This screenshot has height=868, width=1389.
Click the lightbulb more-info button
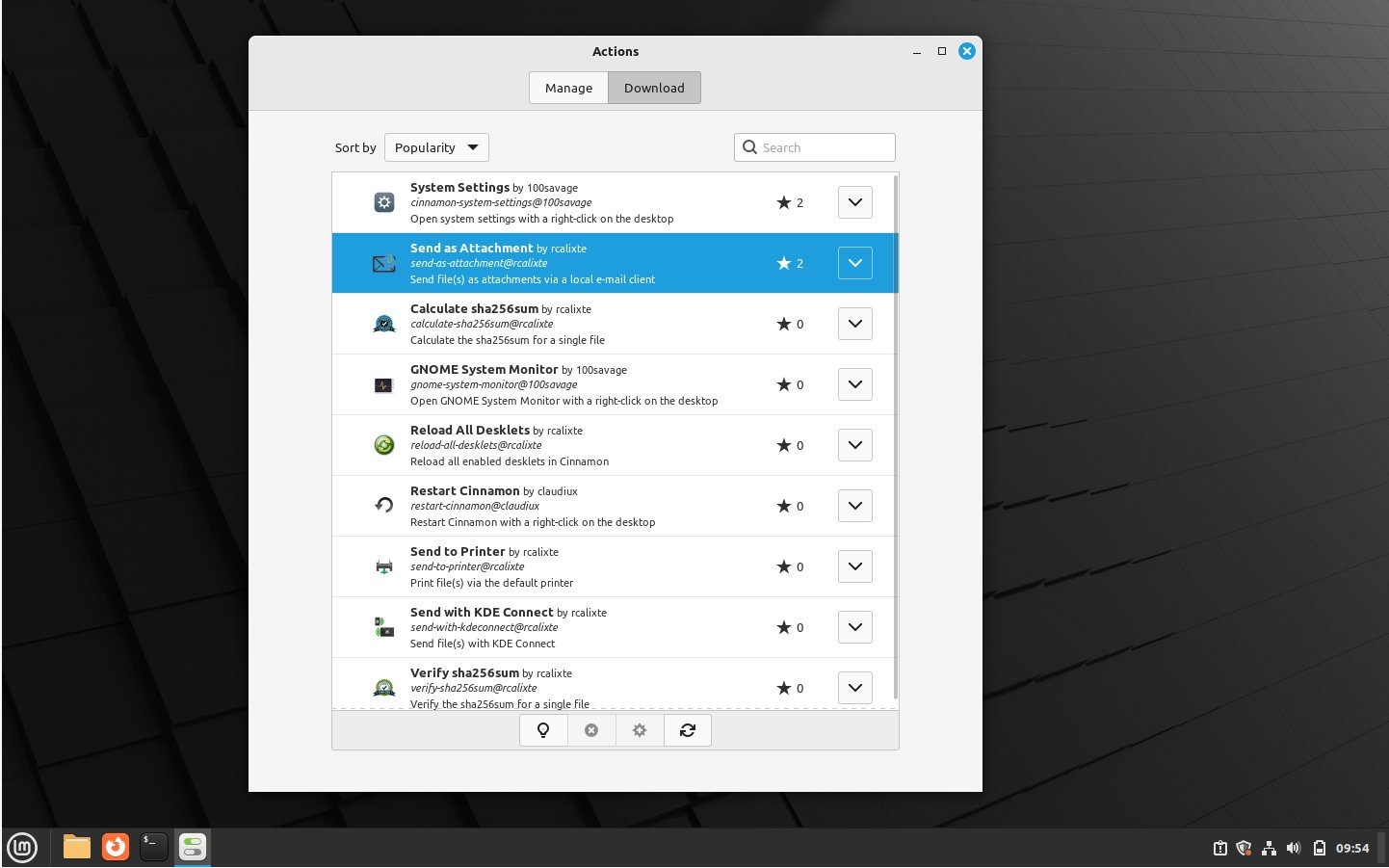(543, 730)
